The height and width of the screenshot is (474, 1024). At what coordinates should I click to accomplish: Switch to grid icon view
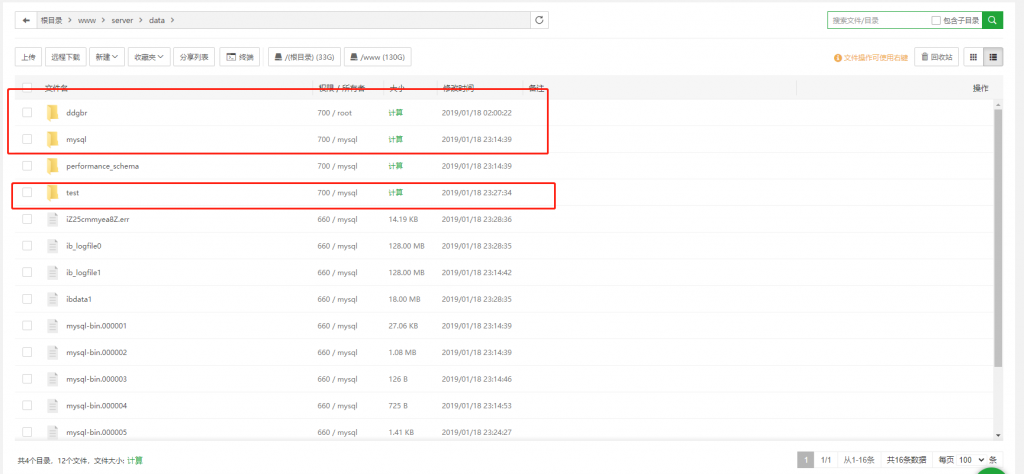point(973,57)
